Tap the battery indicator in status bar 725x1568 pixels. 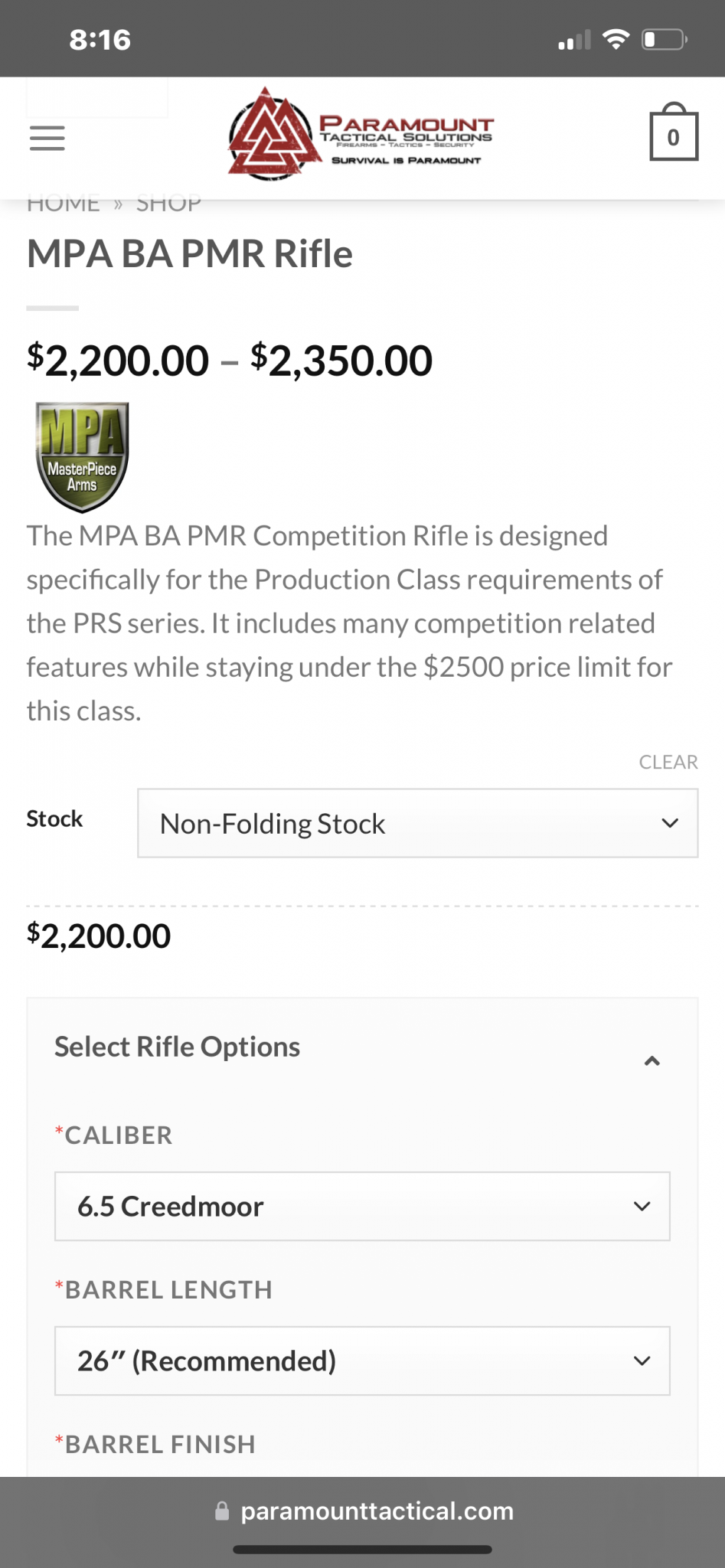[665, 39]
